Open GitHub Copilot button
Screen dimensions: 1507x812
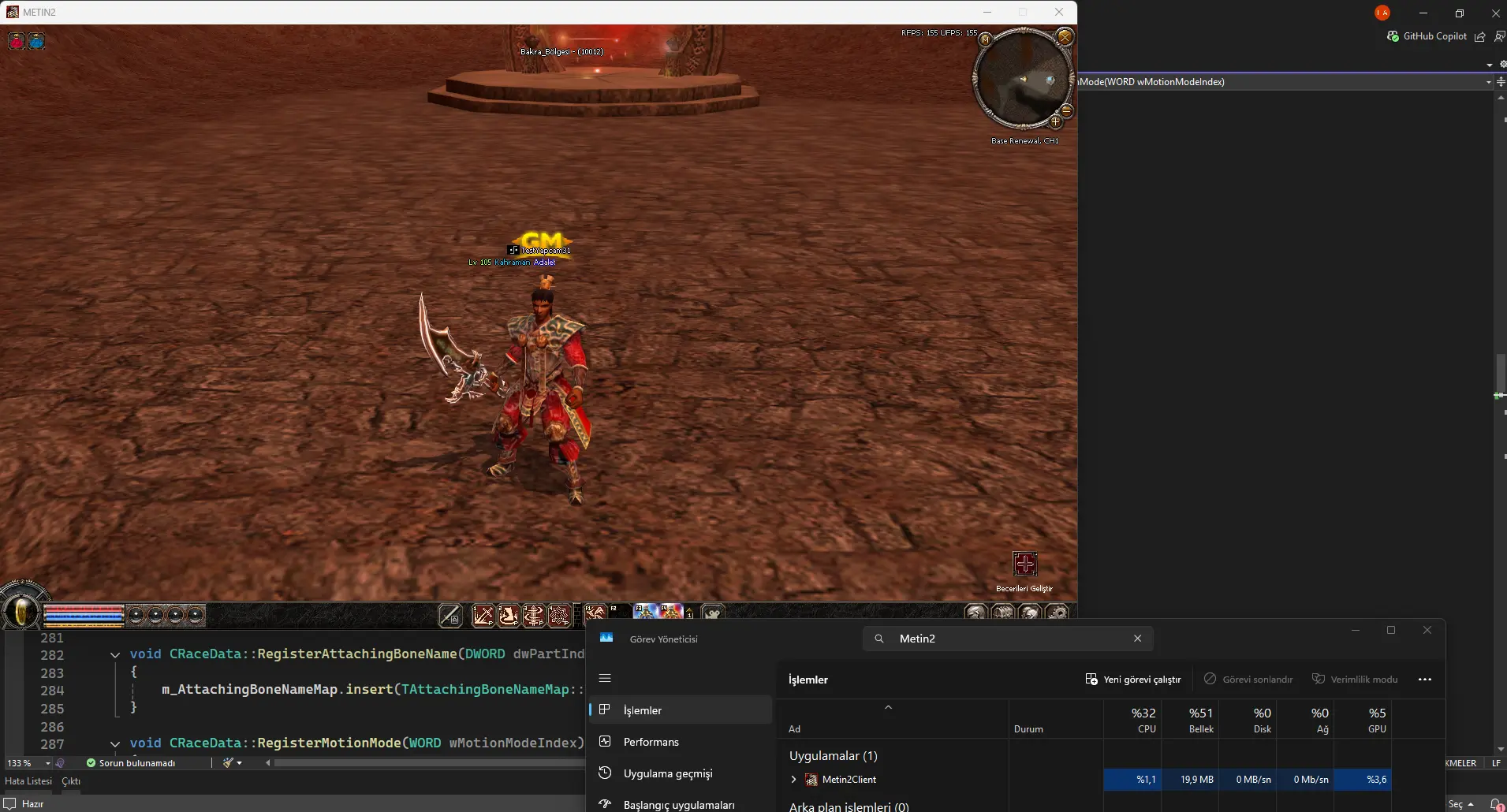1427,36
